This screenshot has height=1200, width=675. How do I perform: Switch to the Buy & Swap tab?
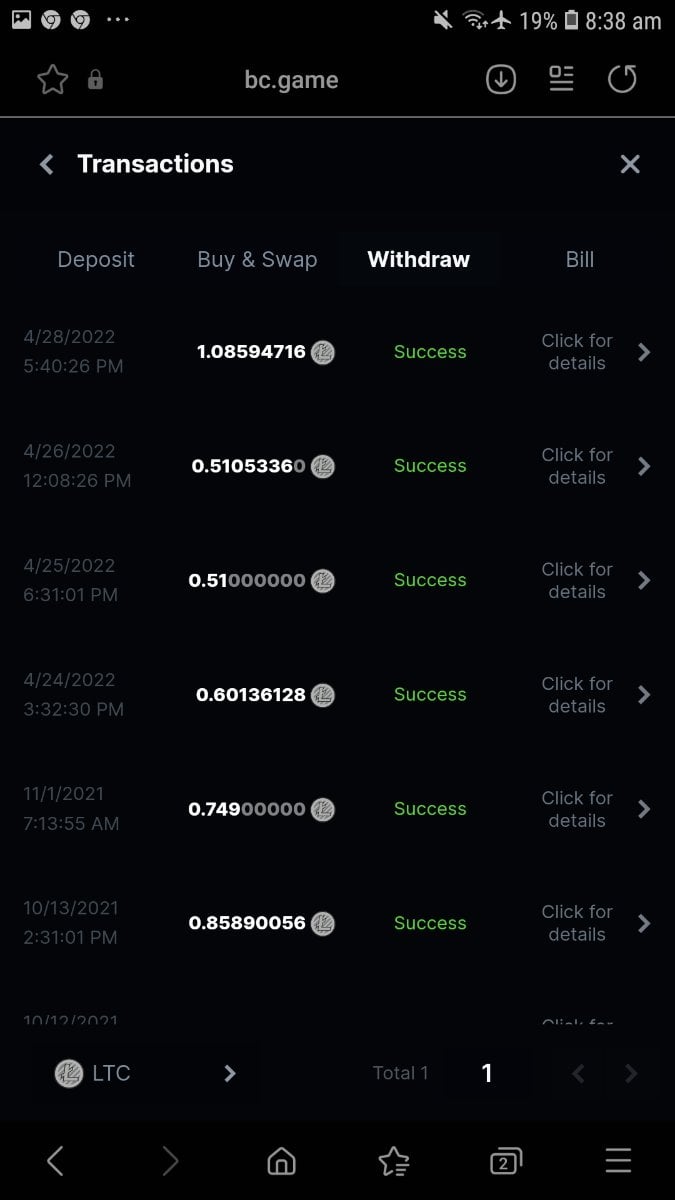[257, 260]
